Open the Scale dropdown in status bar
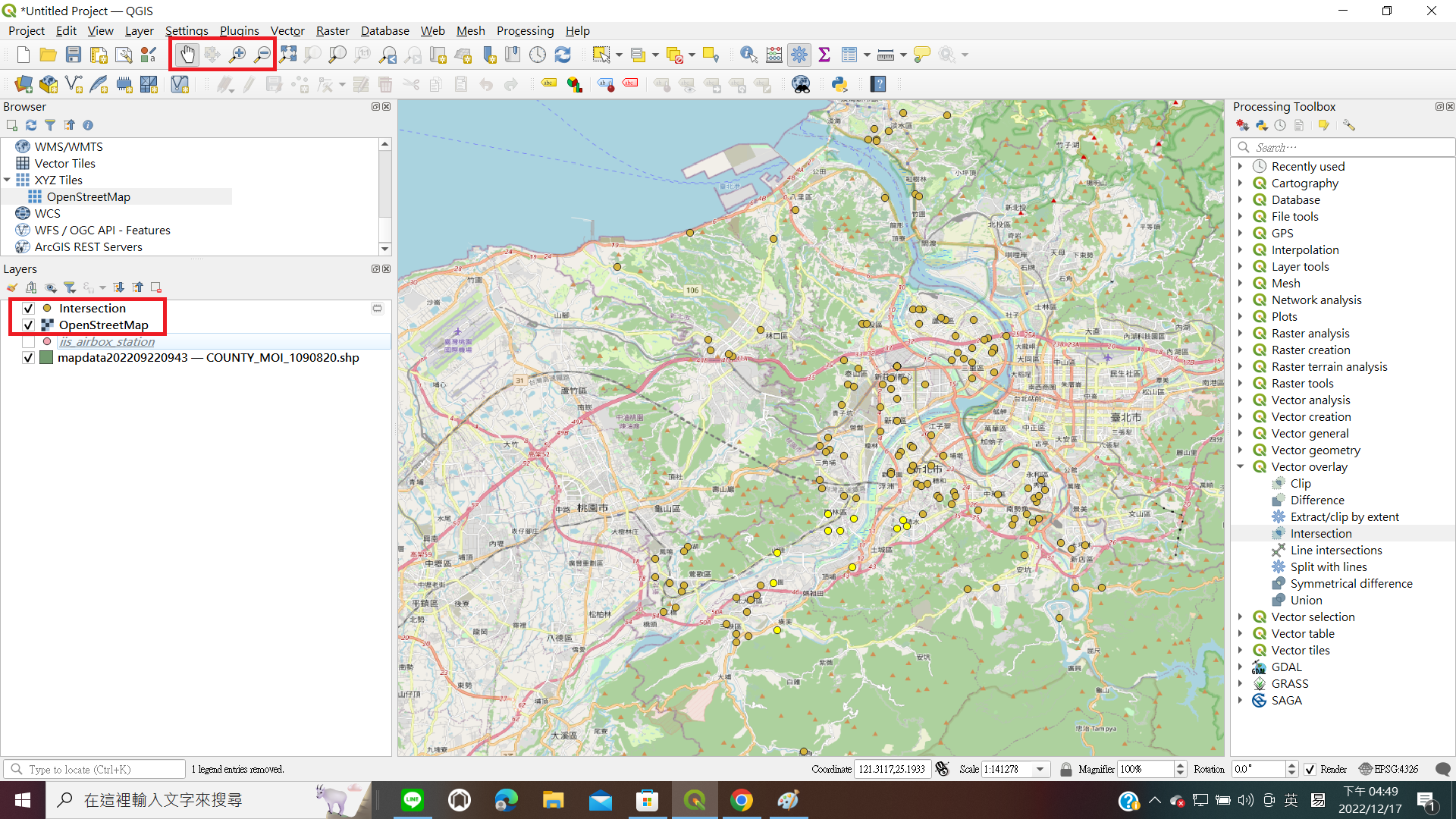The image size is (1456, 819). coord(1040,769)
